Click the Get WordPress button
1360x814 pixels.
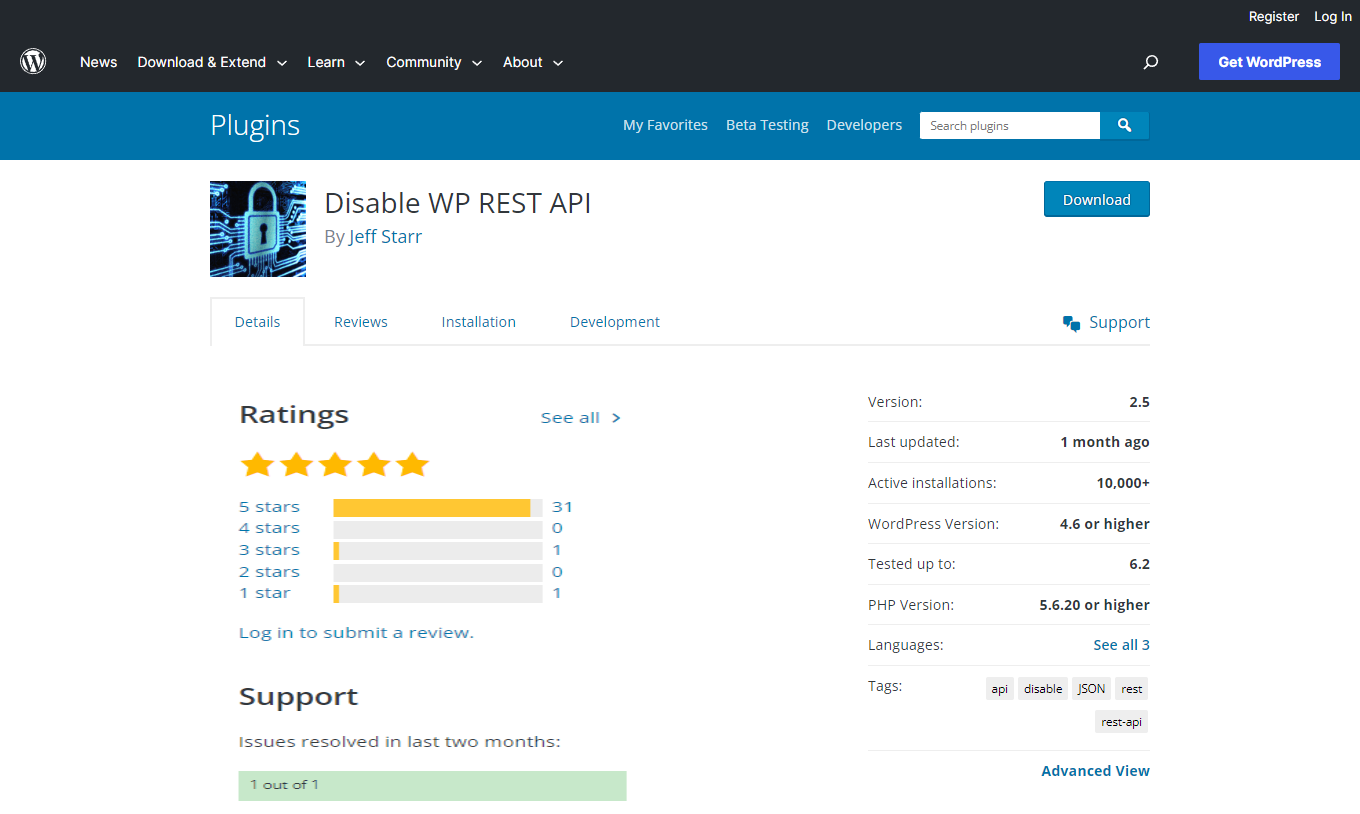[1270, 62]
